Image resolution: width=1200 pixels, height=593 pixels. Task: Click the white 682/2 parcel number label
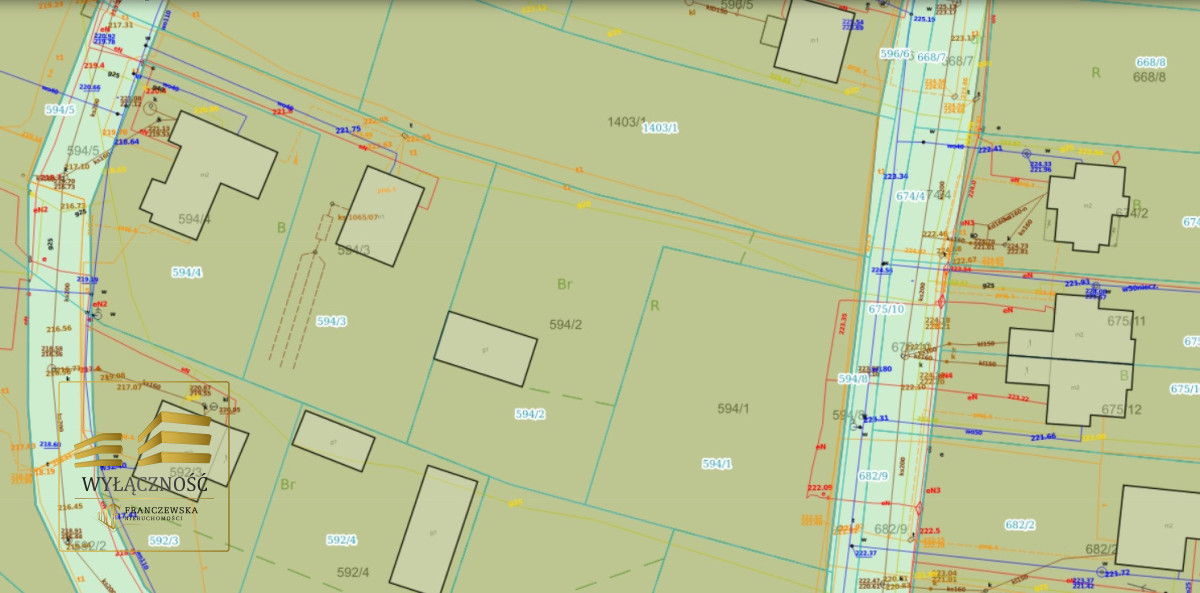1020,525
